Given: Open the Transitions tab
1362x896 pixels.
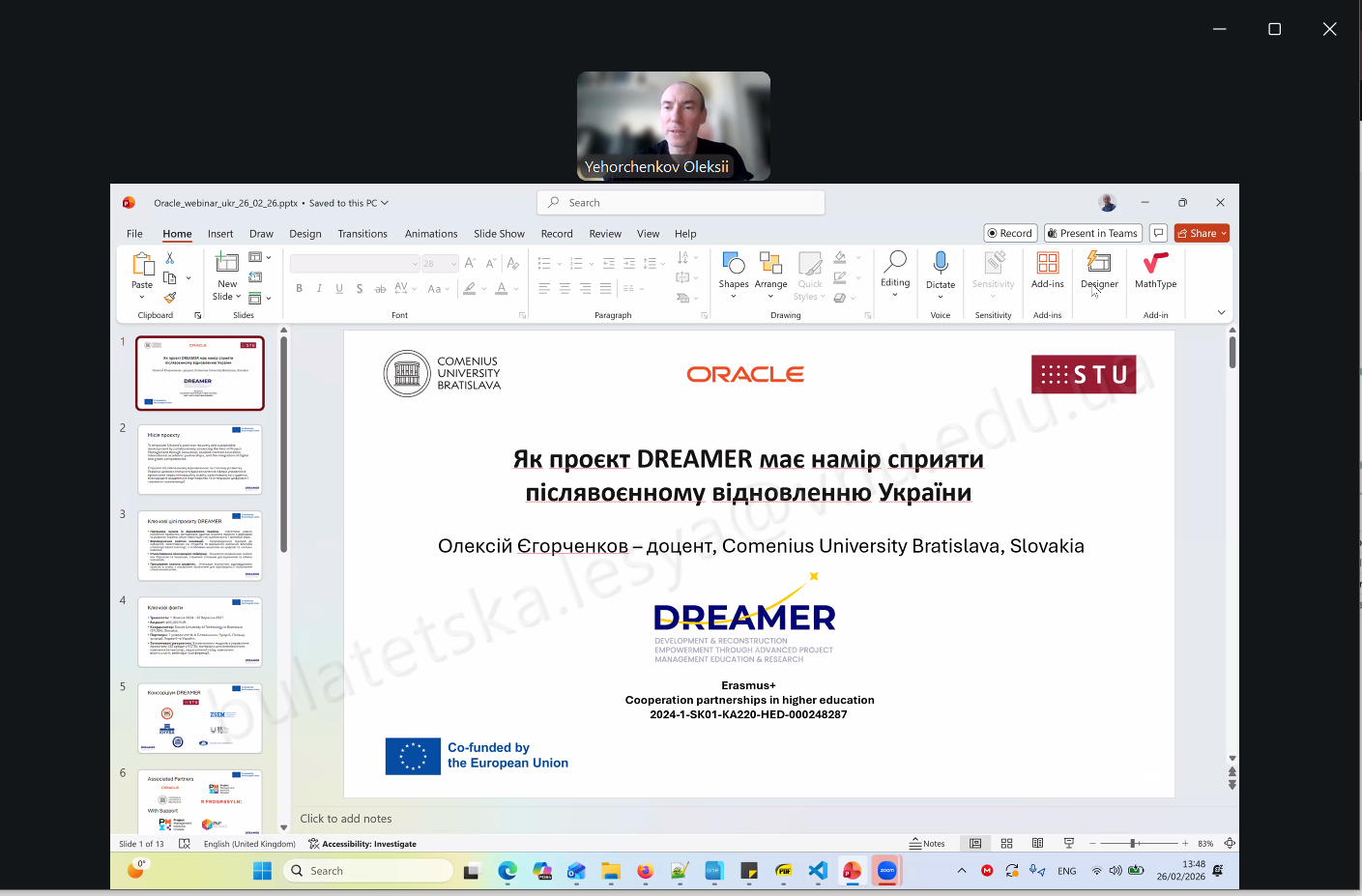Looking at the screenshot, I should [x=362, y=234].
